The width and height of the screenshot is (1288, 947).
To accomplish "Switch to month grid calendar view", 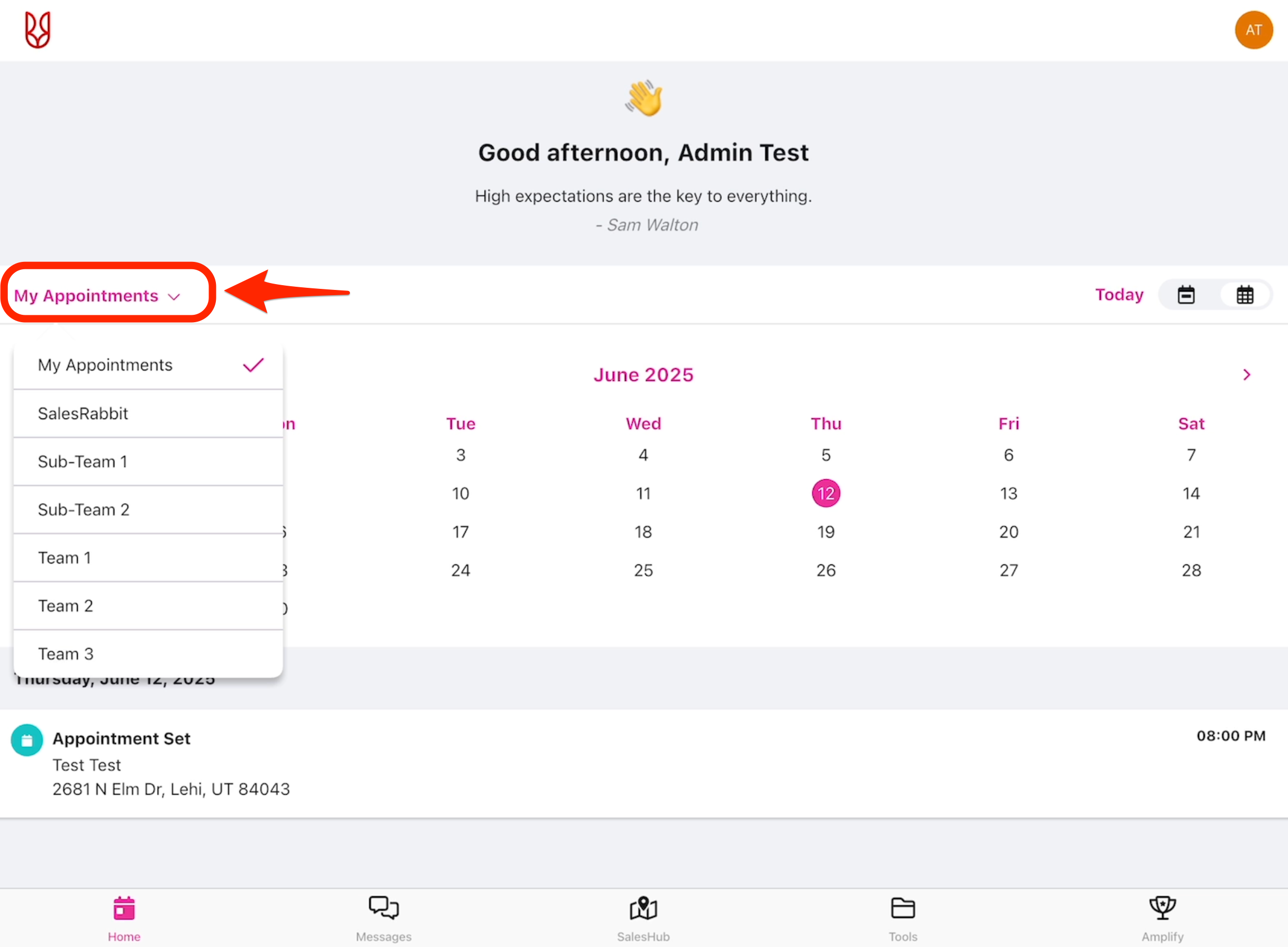I will tap(1245, 295).
